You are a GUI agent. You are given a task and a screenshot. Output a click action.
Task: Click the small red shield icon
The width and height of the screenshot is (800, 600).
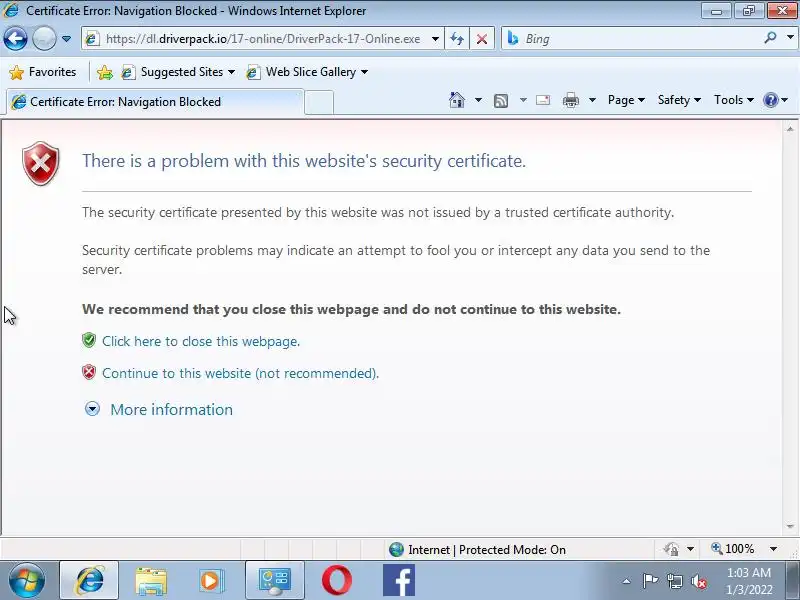coord(89,372)
